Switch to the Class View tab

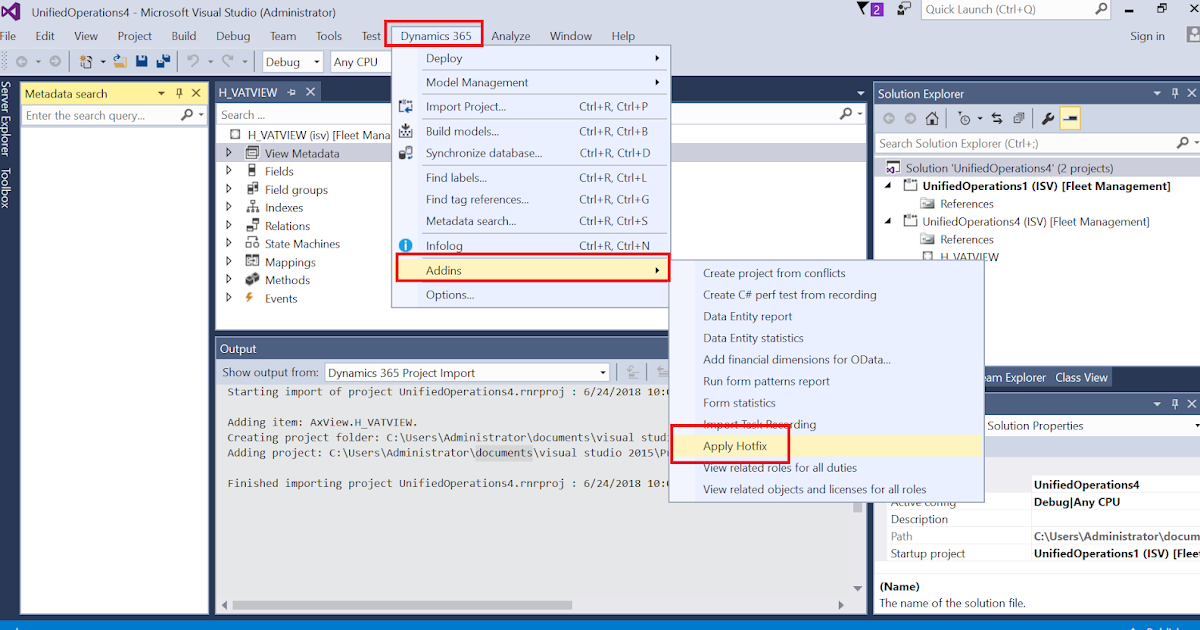1081,377
